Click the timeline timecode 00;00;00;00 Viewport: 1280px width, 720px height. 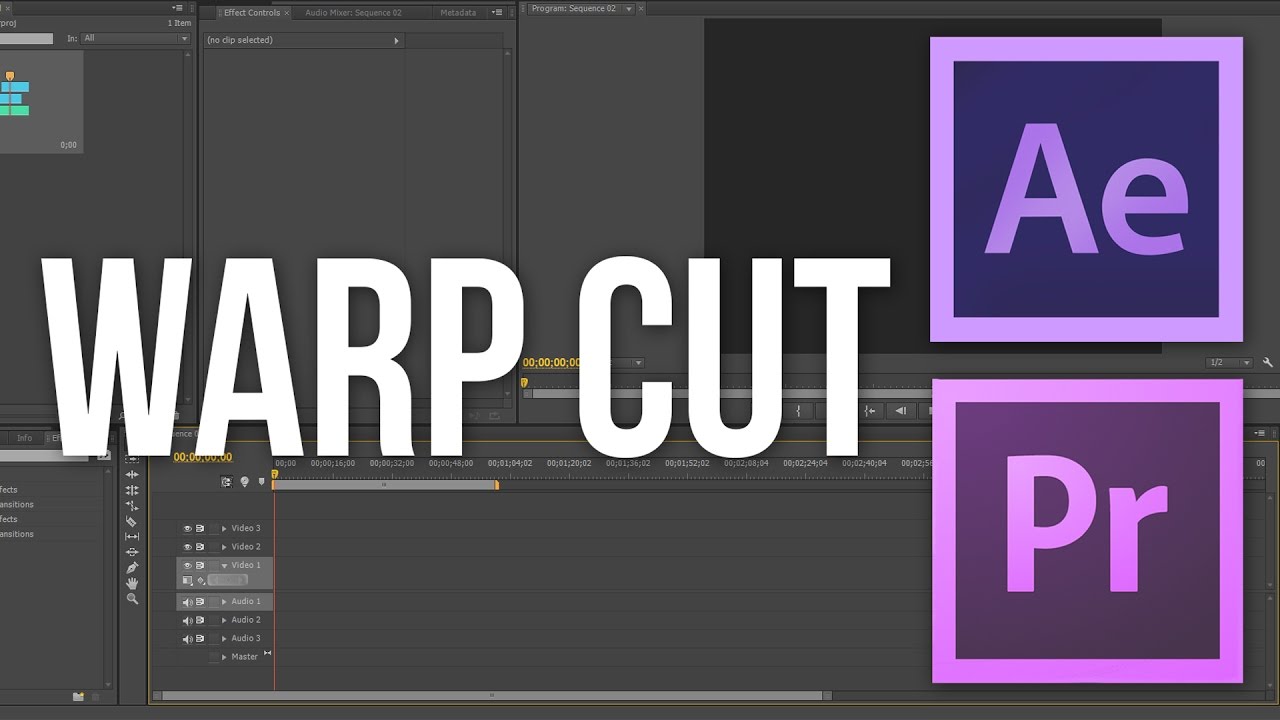tap(203, 457)
